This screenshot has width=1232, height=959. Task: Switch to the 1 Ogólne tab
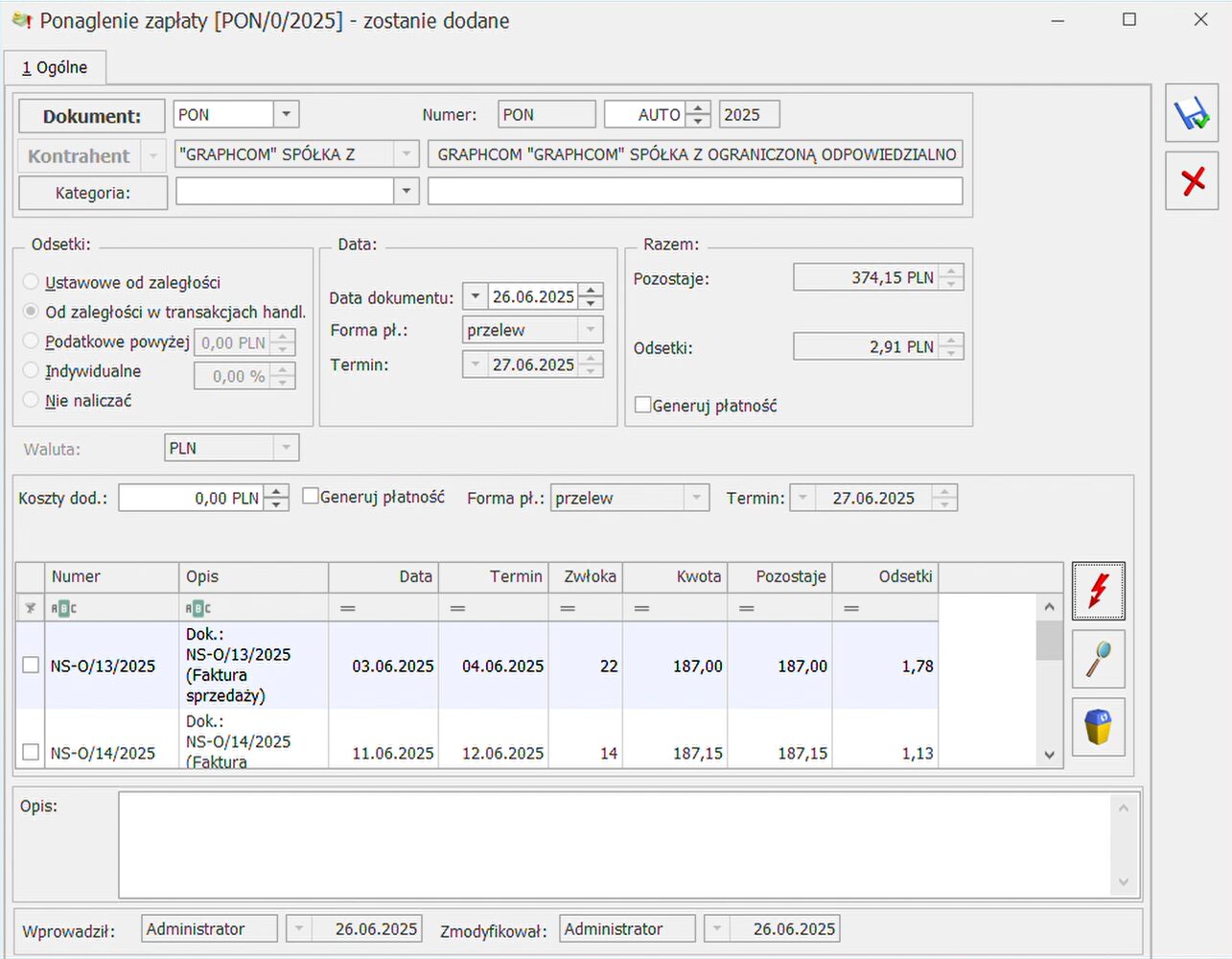tap(55, 67)
